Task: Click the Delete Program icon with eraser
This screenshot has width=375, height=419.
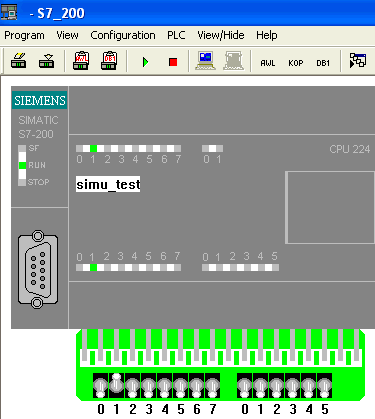Action: (x=19, y=61)
